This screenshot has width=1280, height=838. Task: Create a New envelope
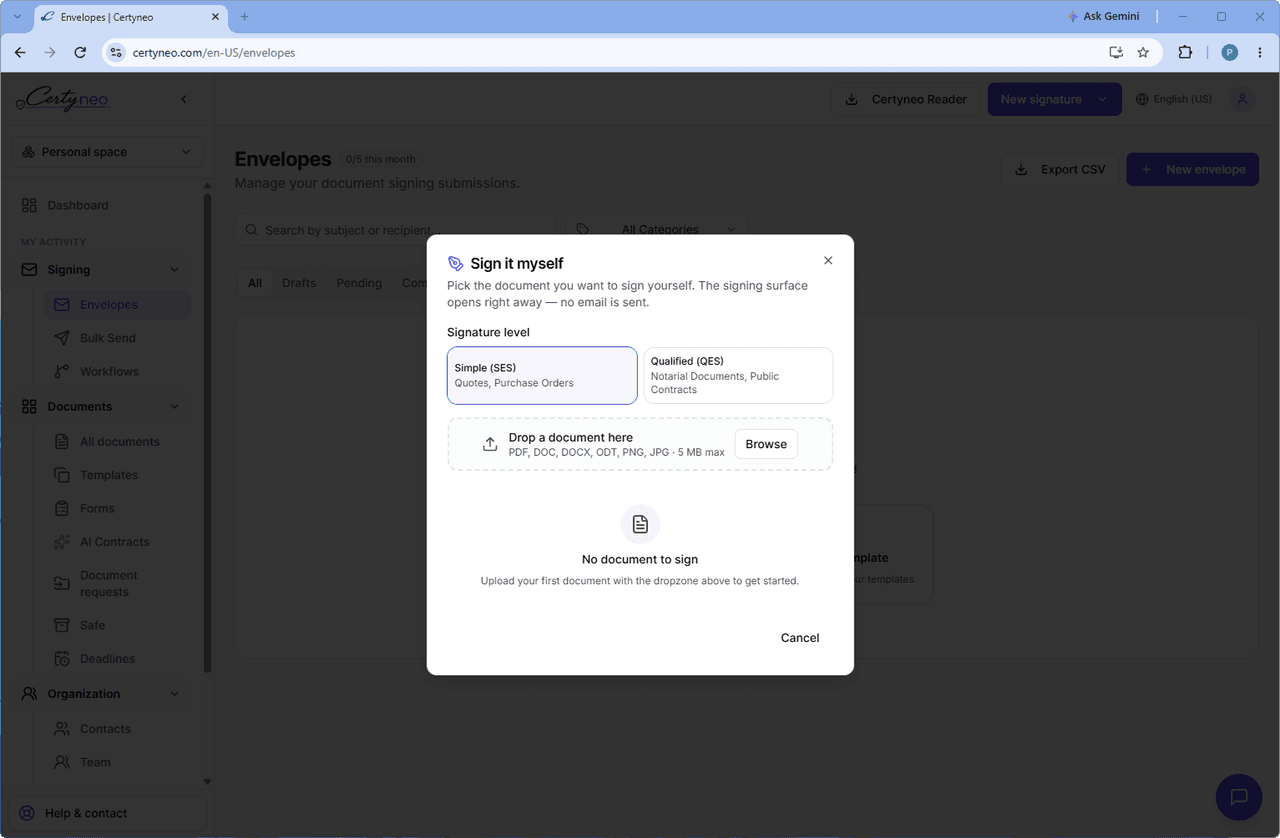[1193, 169]
